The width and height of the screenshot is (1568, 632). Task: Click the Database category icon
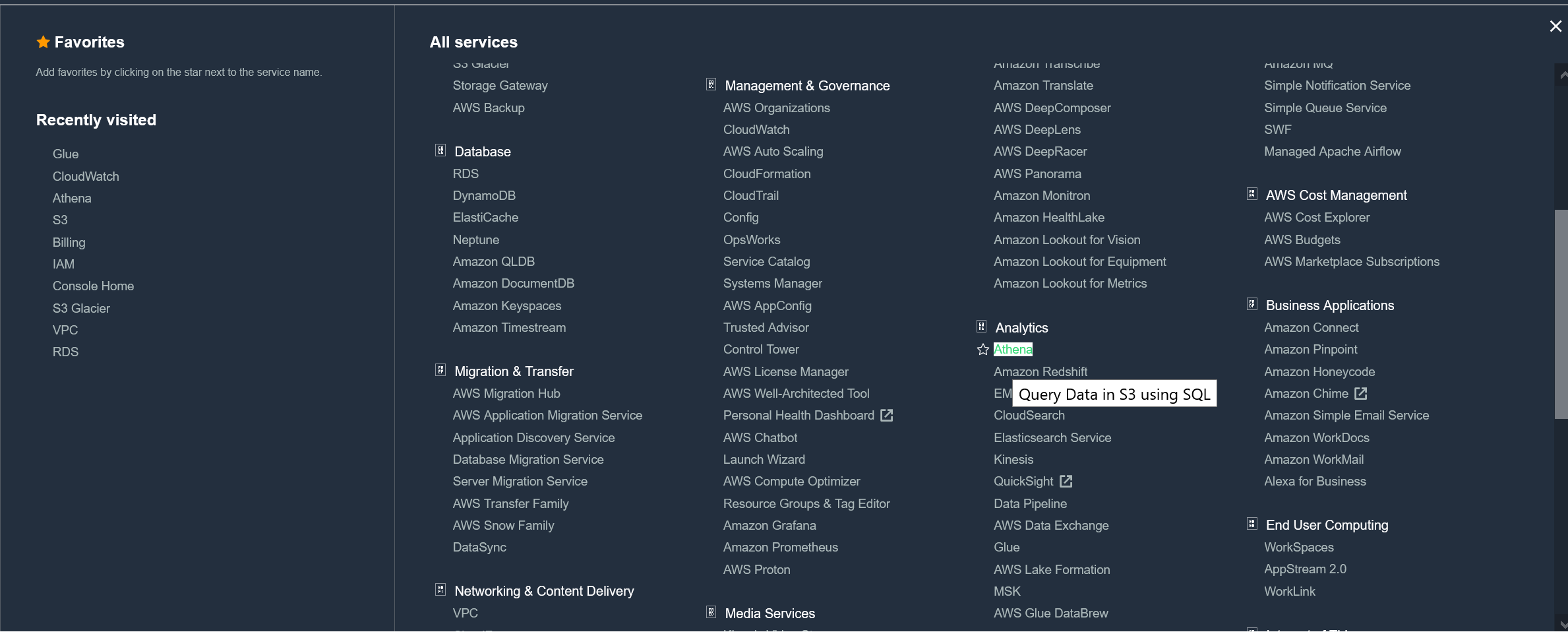(x=440, y=151)
